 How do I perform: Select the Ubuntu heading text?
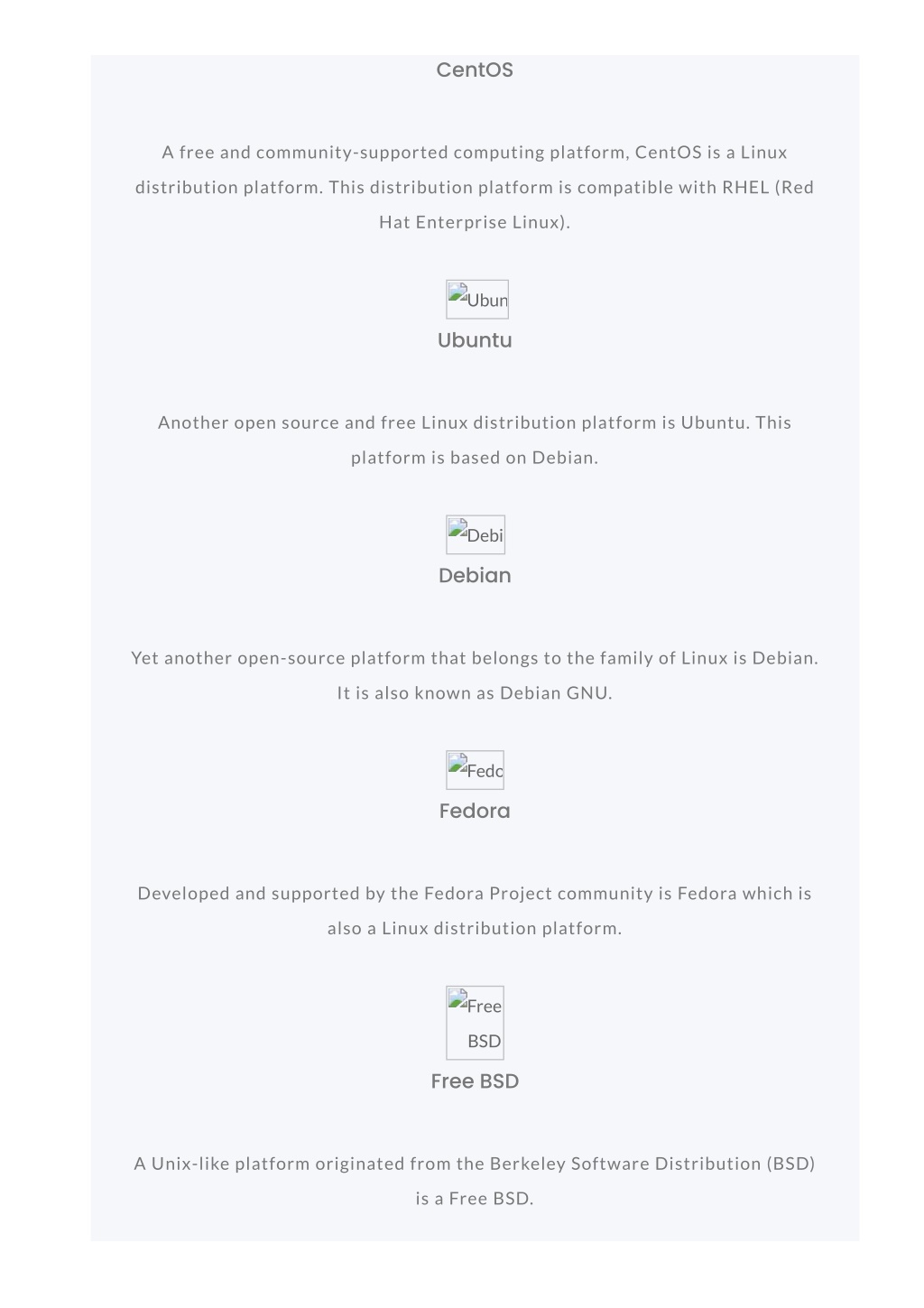[x=475, y=340]
